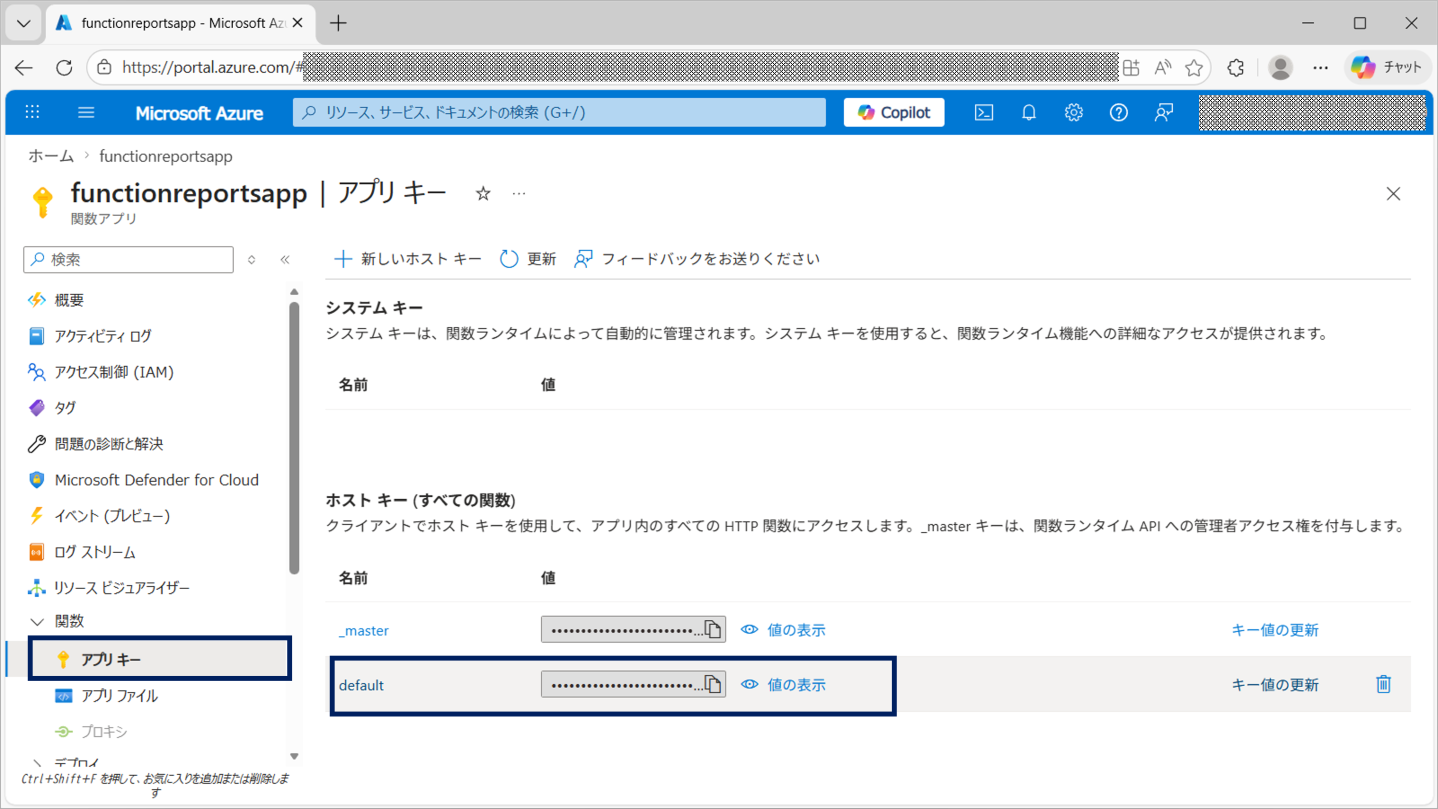This screenshot has width=1438, height=809.
Task: Open Cloud Shell from the top bar
Action: pos(984,112)
